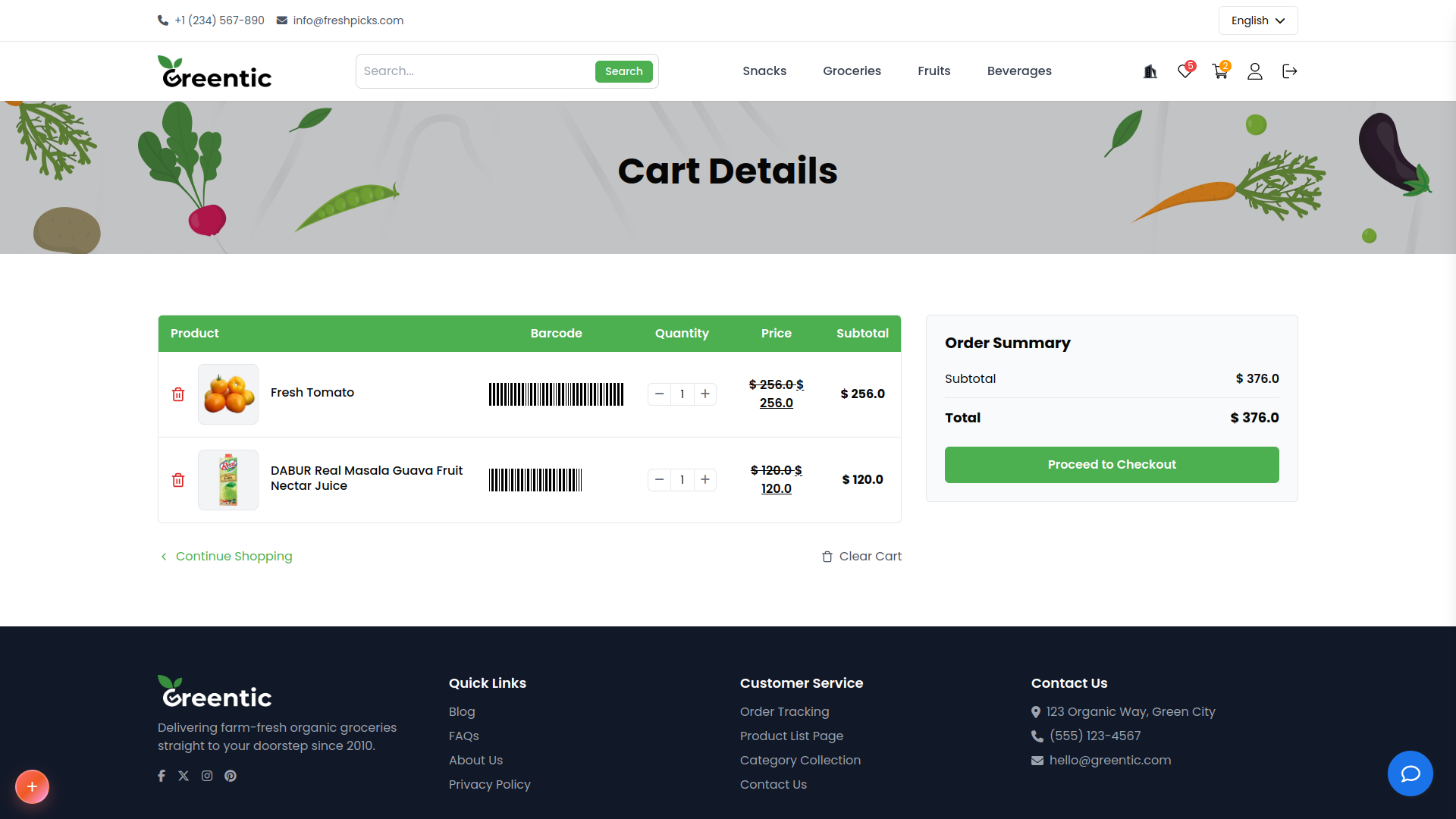Open the X (Twitter) icon in footer
1456x819 pixels.
click(x=184, y=776)
